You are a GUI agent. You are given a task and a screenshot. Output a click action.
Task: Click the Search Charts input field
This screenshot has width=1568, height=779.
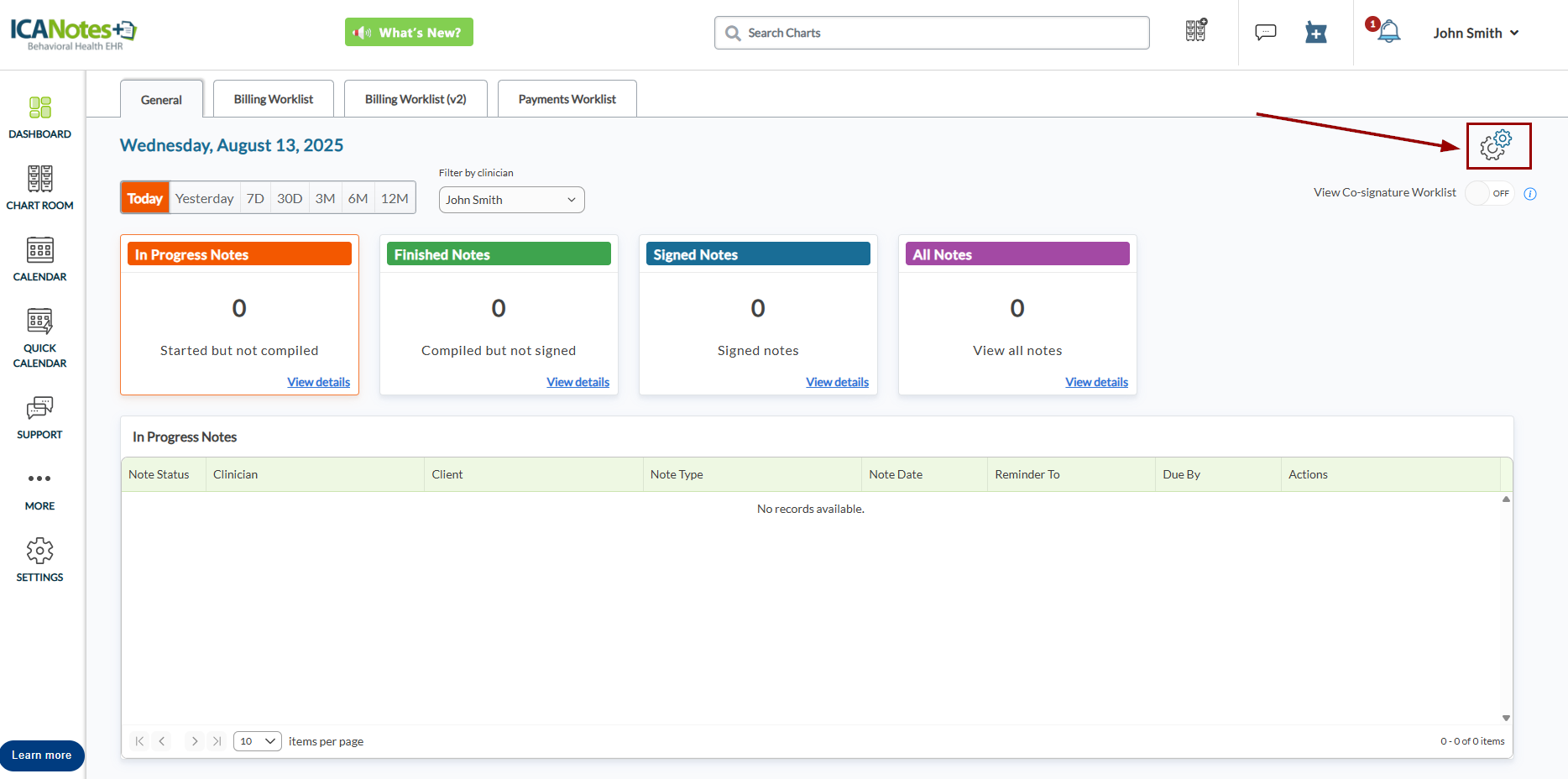pyautogui.click(x=932, y=33)
